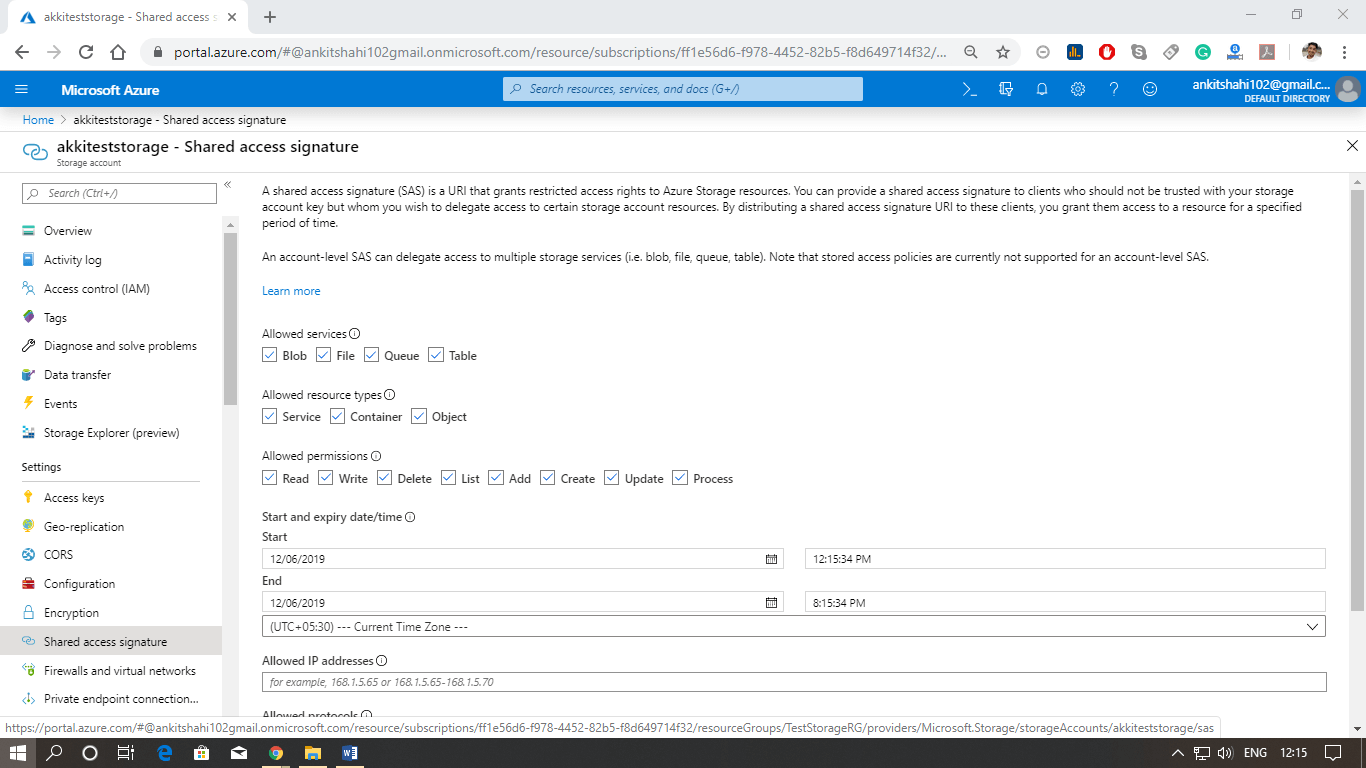Viewport: 1366px width, 768px height.
Task: Open Storage Explorer (preview)
Action: [x=112, y=433]
